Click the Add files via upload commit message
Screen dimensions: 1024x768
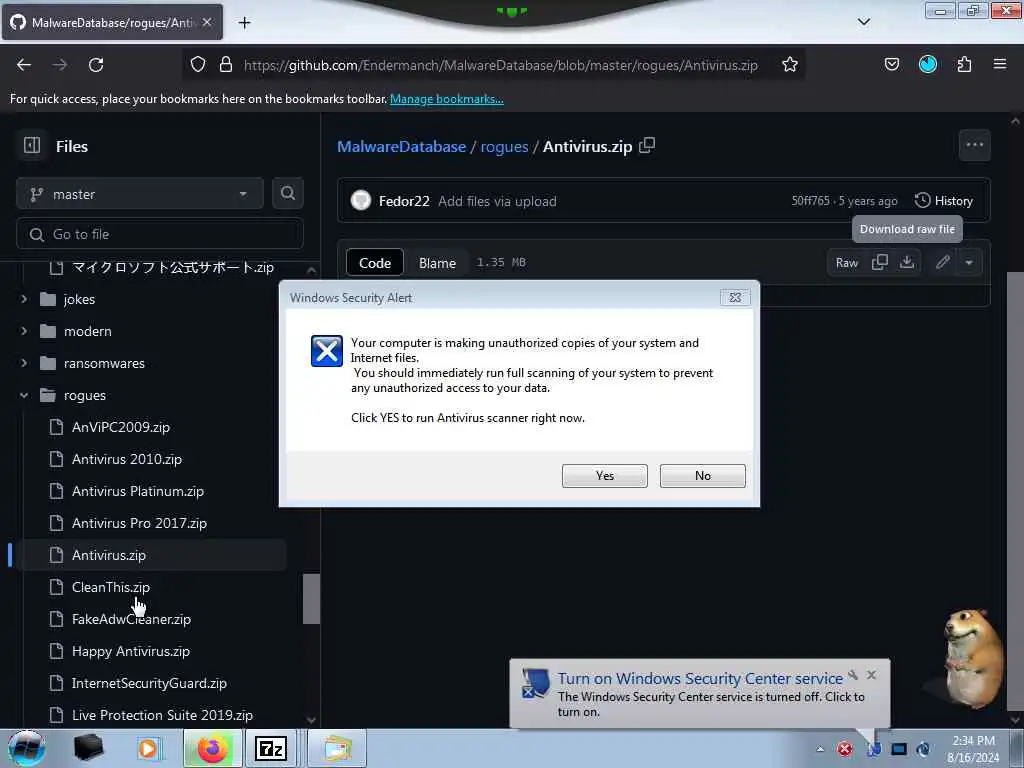[497, 201]
